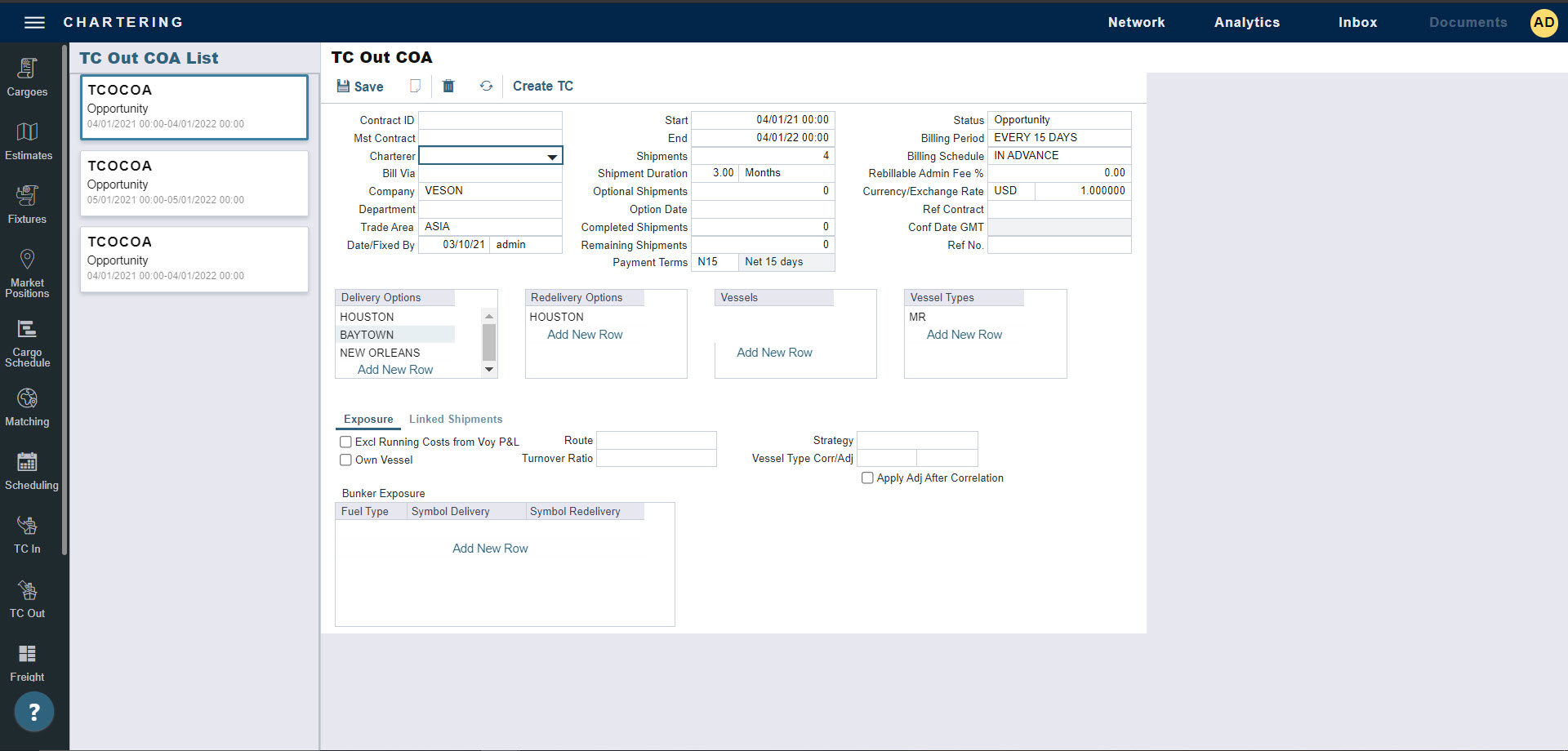Viewport: 1568px width, 751px height.
Task: Toggle Apply Adj After Correlation checkbox
Action: pos(867,478)
